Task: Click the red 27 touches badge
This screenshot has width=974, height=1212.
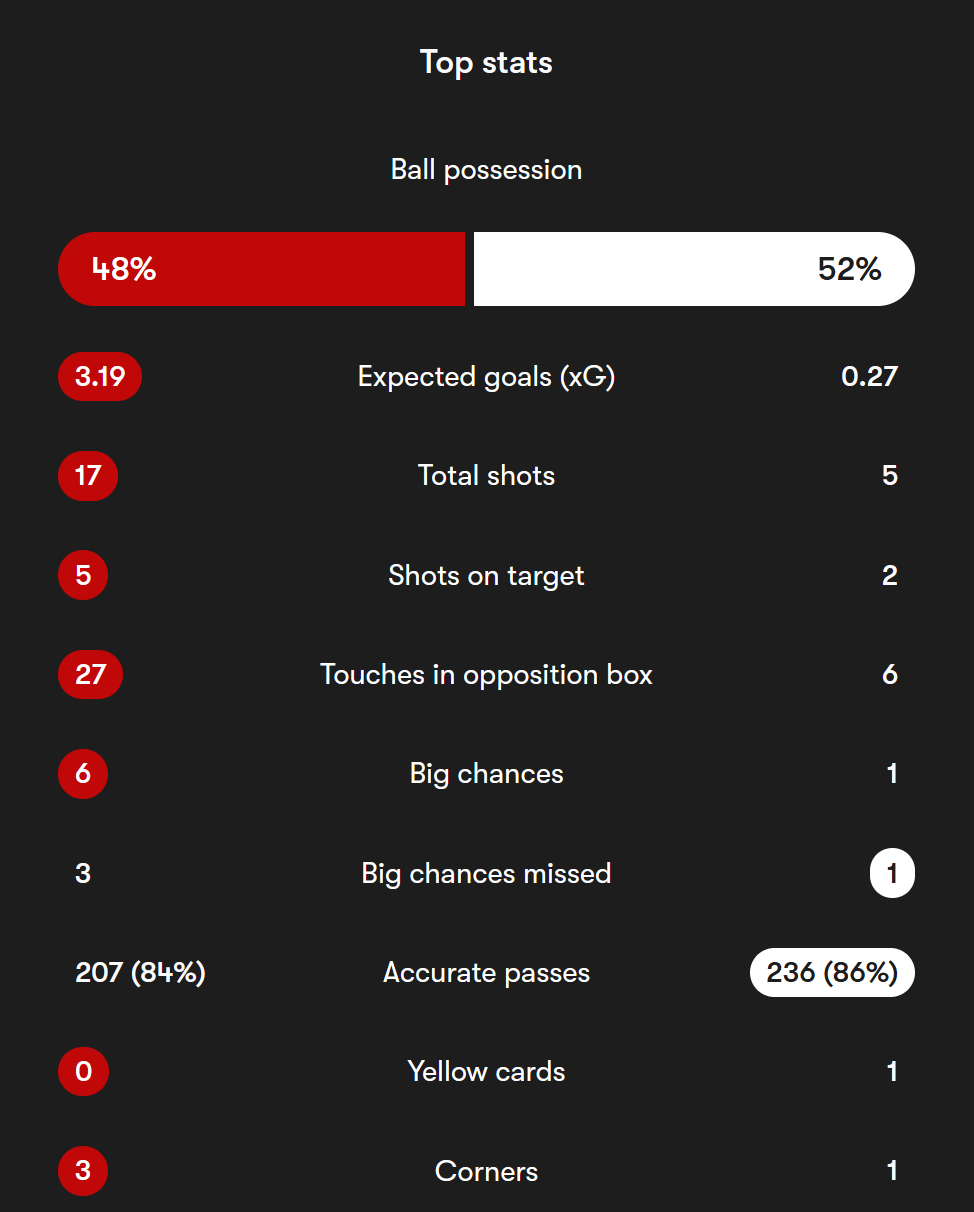Action: point(90,675)
